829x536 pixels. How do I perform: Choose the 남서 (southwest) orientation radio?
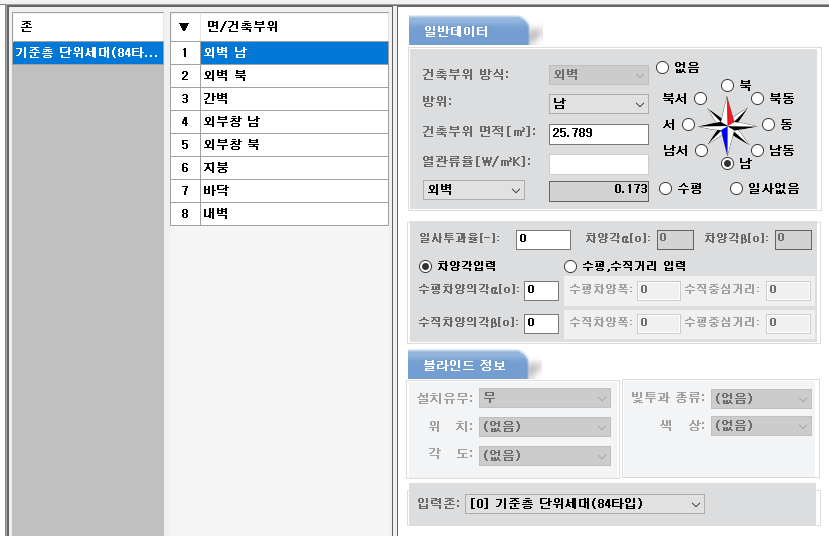[700, 150]
